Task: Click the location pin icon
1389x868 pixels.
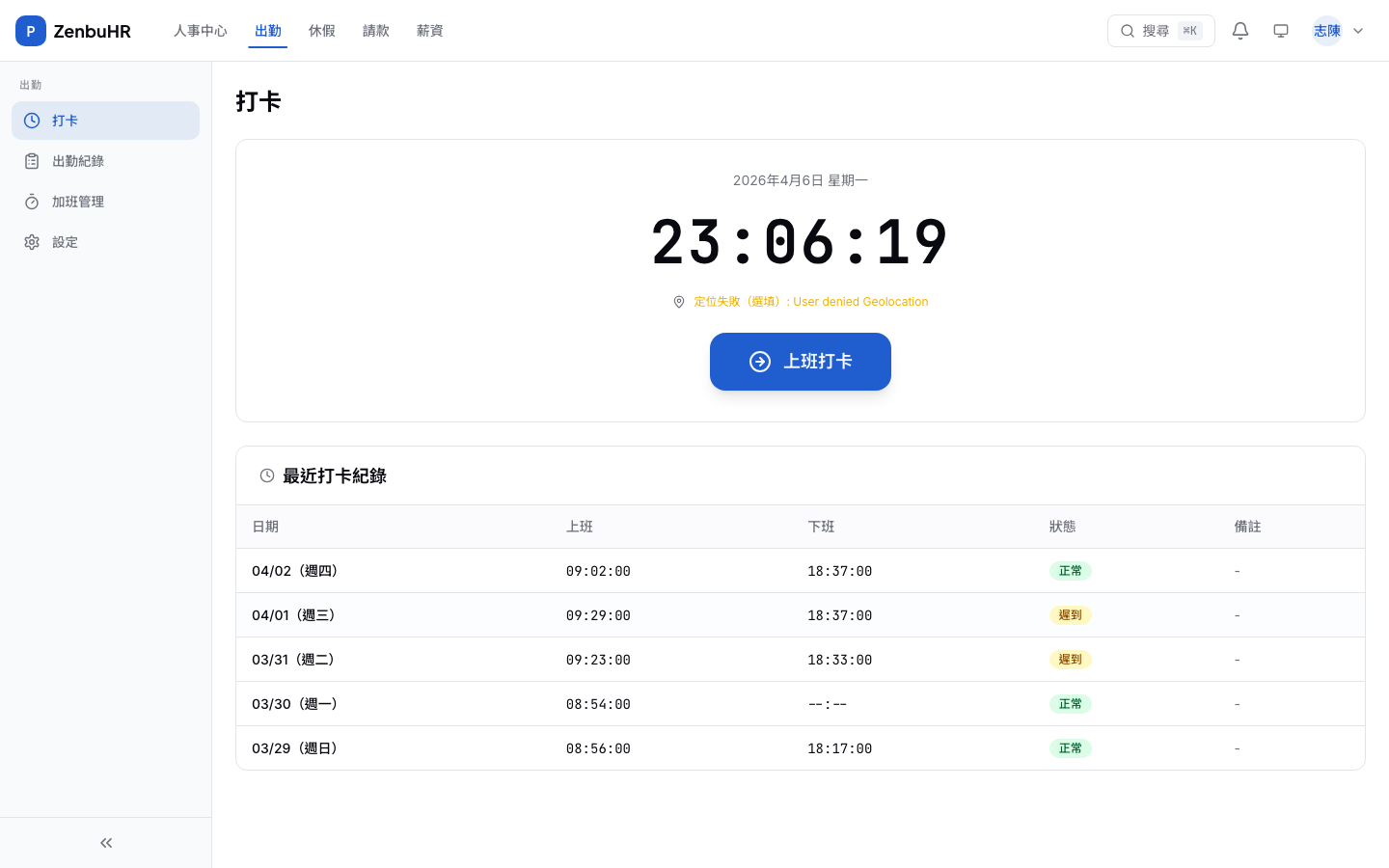Action: pyautogui.click(x=679, y=302)
